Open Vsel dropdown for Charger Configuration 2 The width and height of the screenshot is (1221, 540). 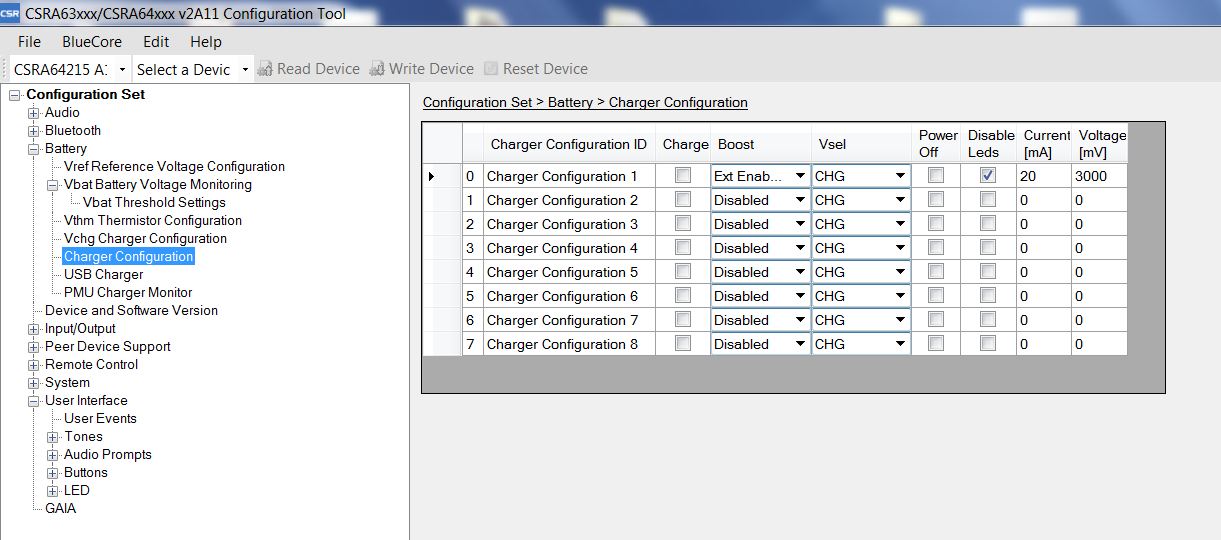900,201
